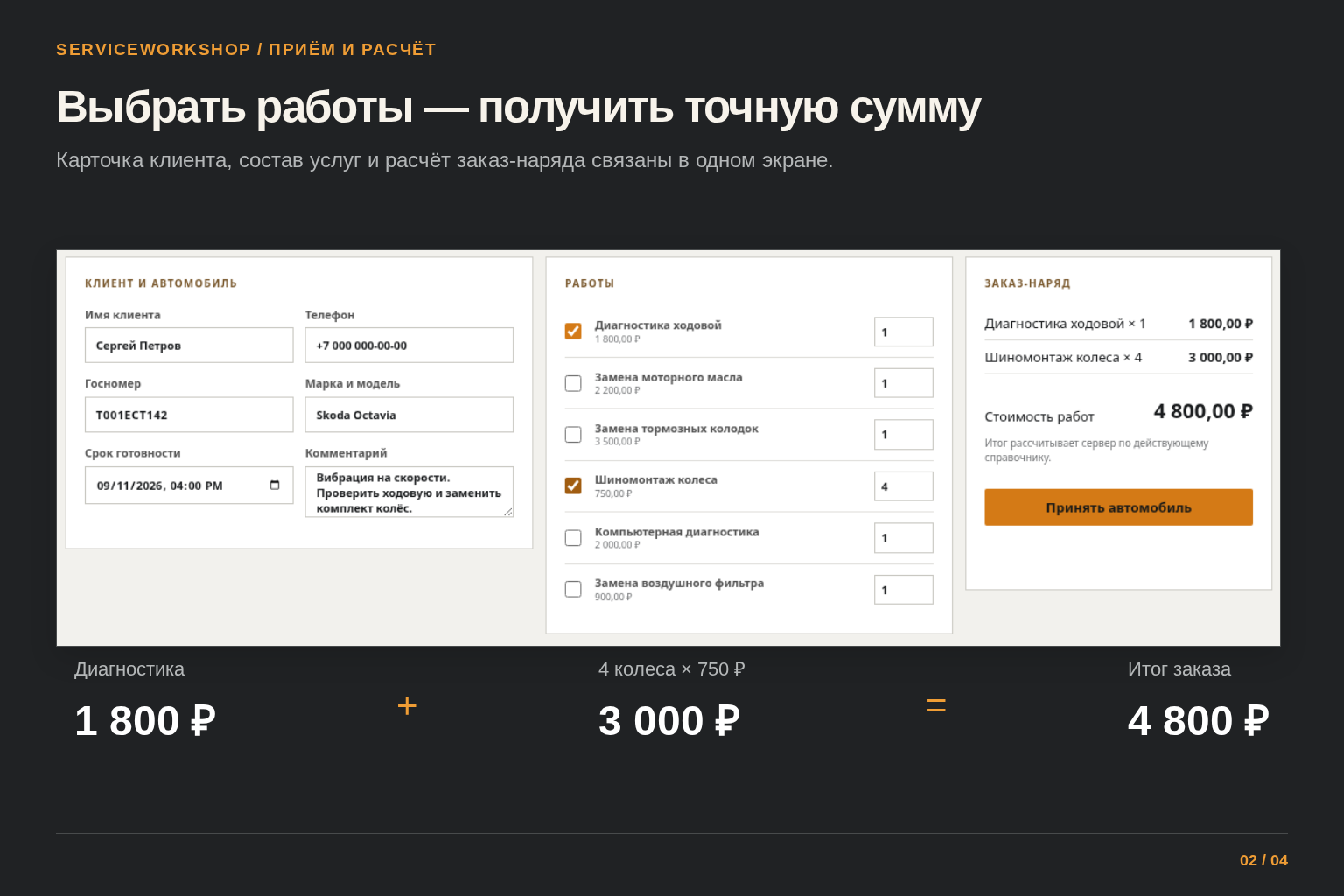The width and height of the screenshot is (1344, 896).
Task: Click quantity field for Замена моторного масла
Action: 904,383
